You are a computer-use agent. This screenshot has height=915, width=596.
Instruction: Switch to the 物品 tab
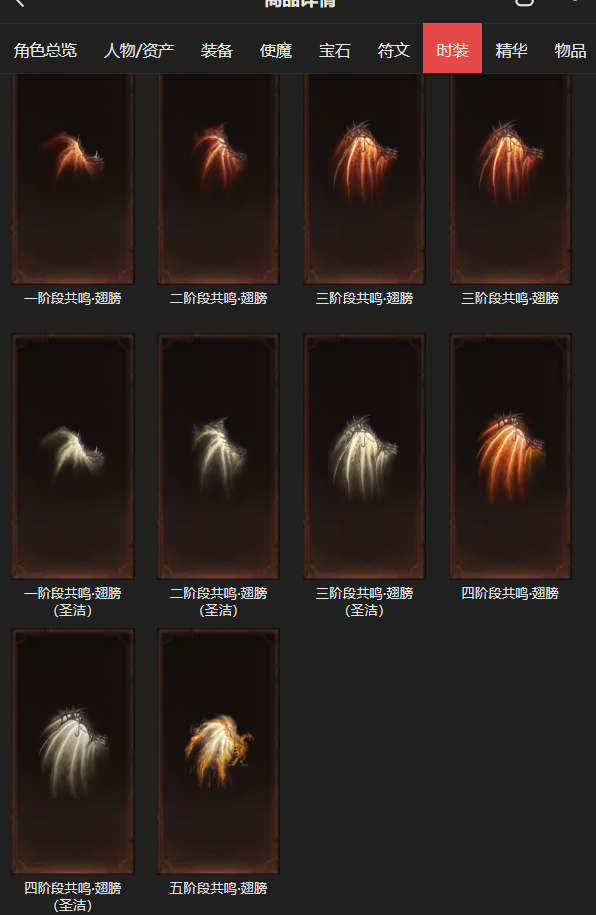(570, 50)
